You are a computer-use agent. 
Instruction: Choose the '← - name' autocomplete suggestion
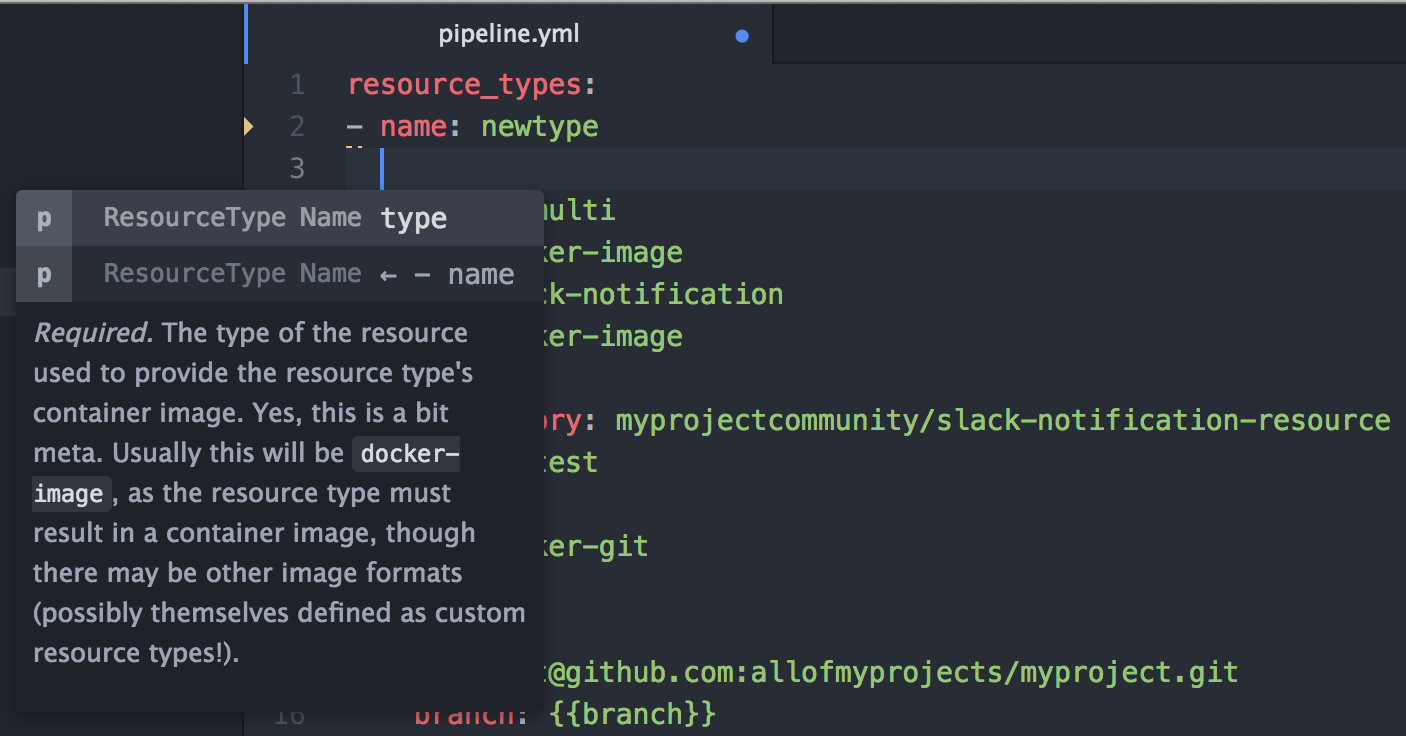280,274
